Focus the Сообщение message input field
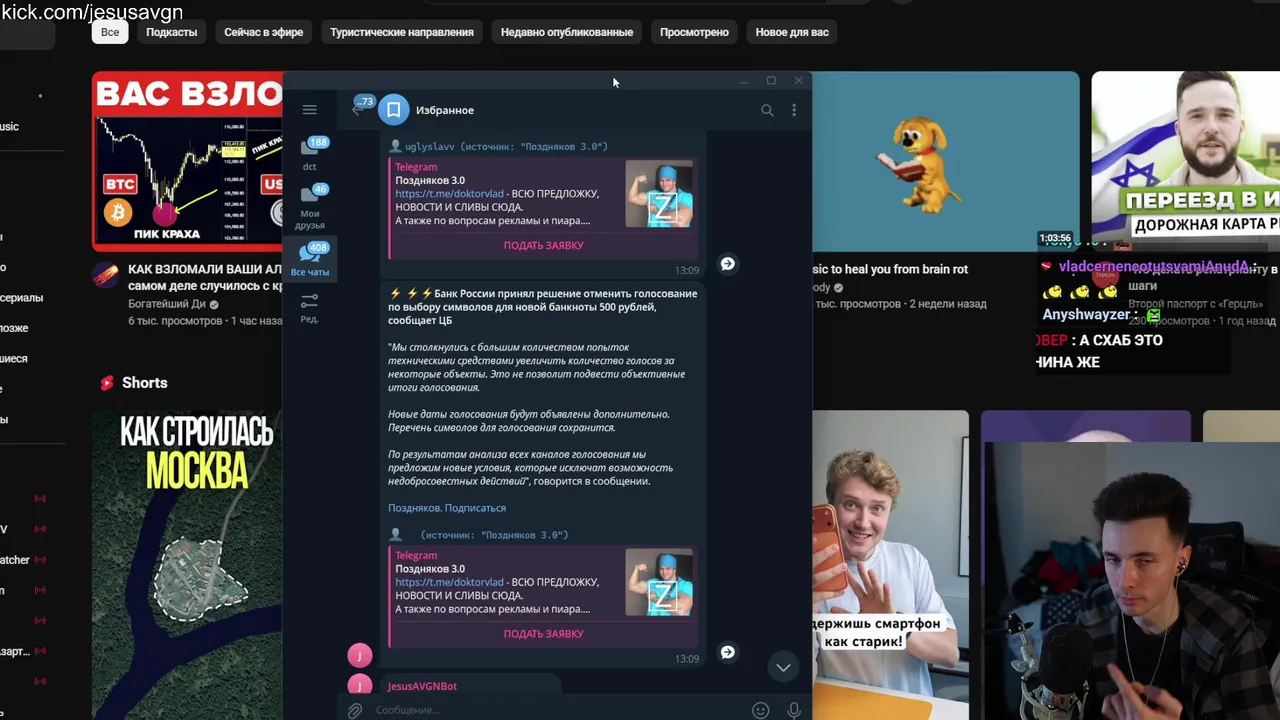 [x=556, y=710]
